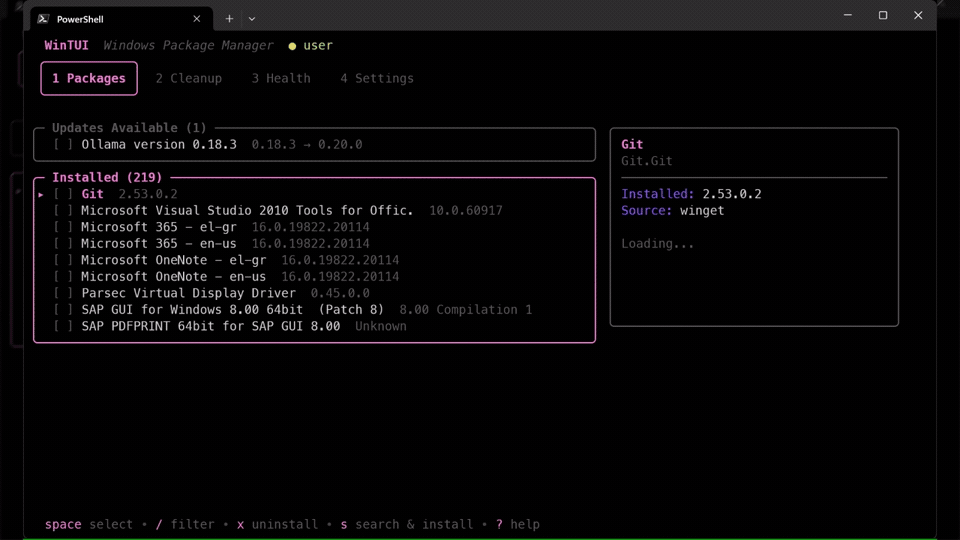This screenshot has height=540, width=960.
Task: Click the 8.00 Compilation 1 version text
Action: click(x=466, y=310)
